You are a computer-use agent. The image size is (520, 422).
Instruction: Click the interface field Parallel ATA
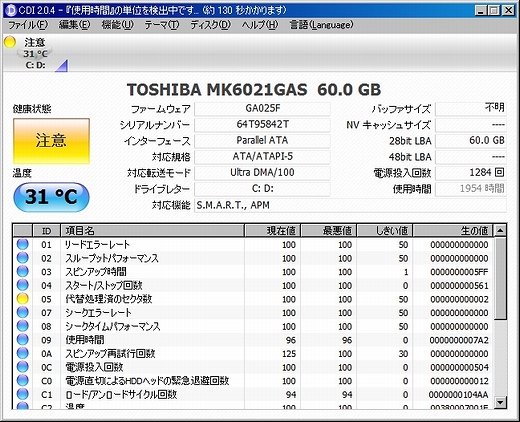pyautogui.click(x=262, y=141)
